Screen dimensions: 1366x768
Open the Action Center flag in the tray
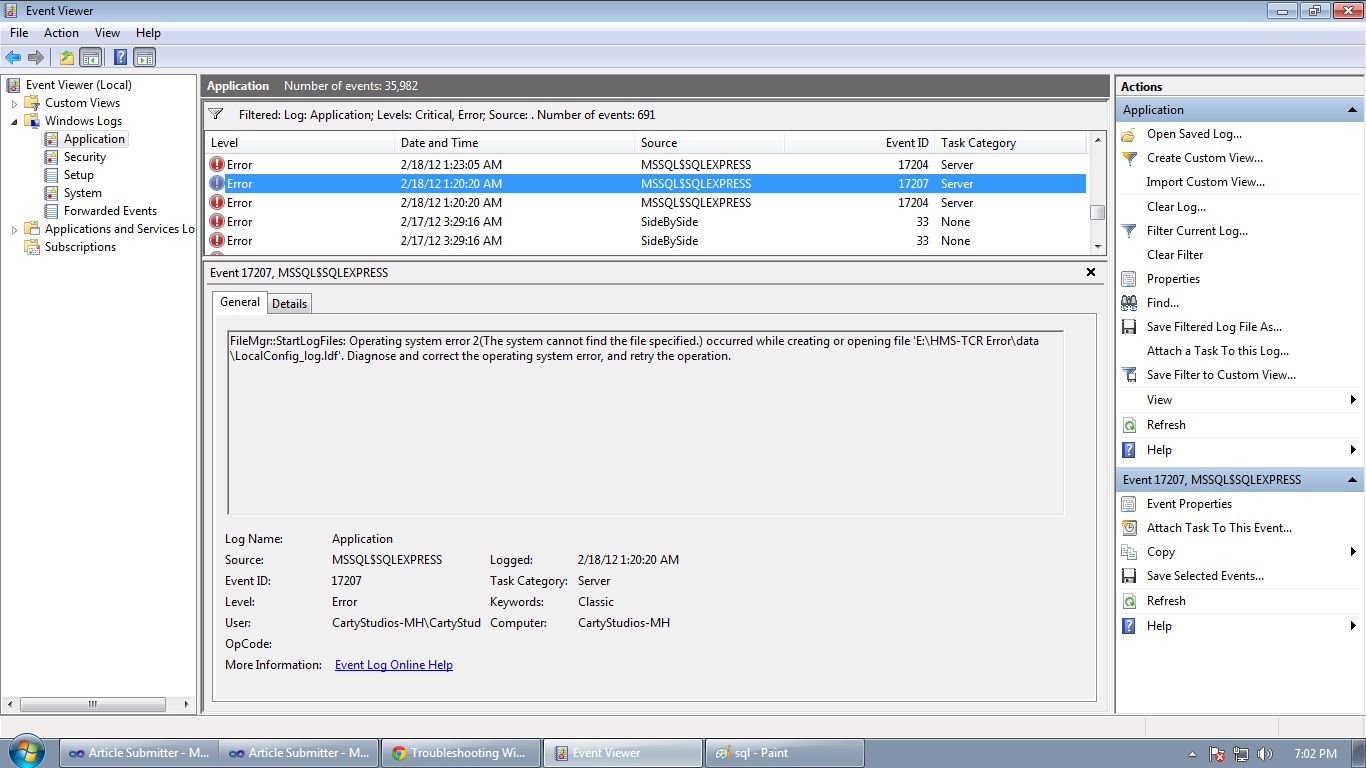pyautogui.click(x=1217, y=754)
